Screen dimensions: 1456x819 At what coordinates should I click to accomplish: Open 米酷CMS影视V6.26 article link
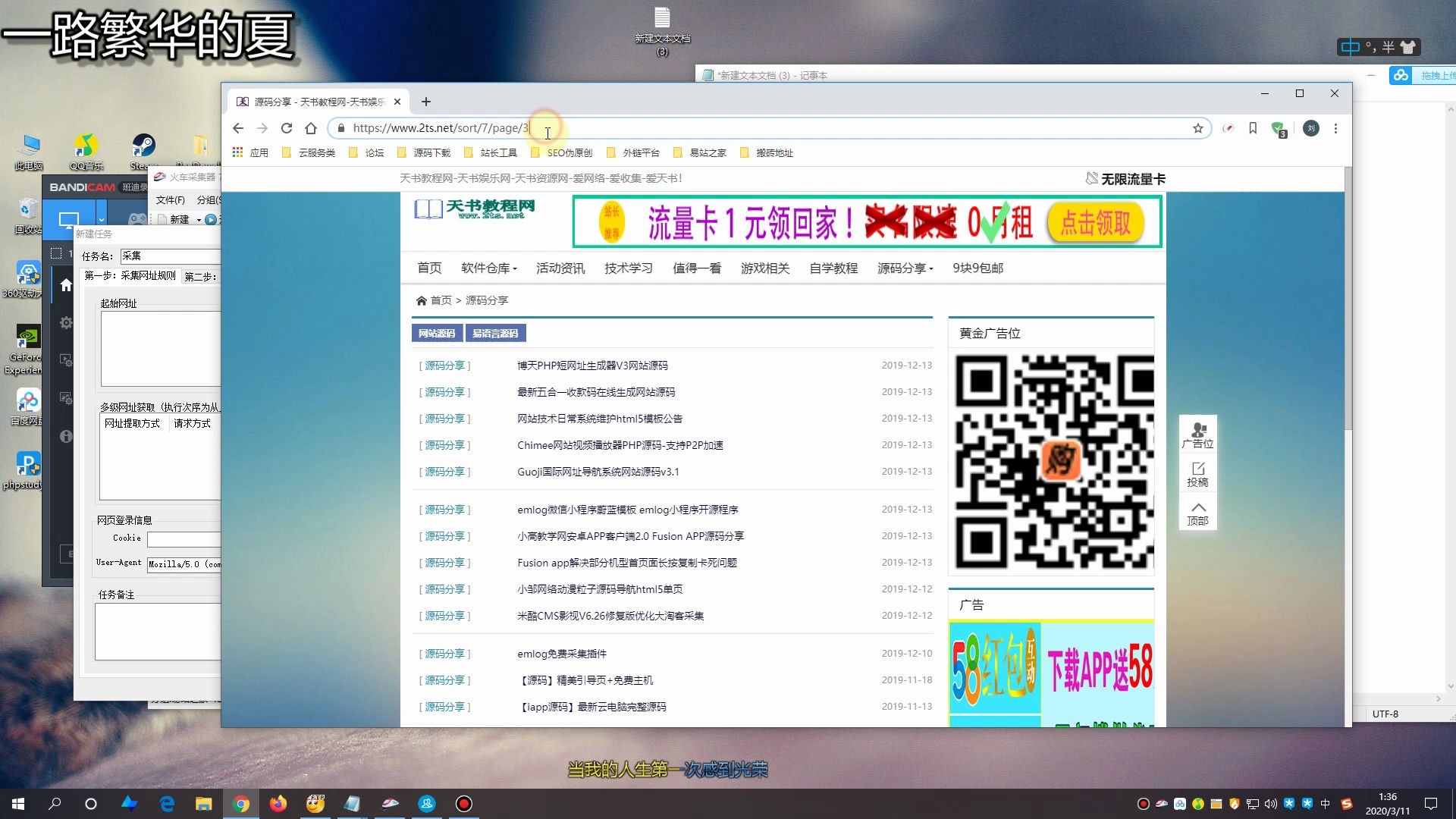610,616
